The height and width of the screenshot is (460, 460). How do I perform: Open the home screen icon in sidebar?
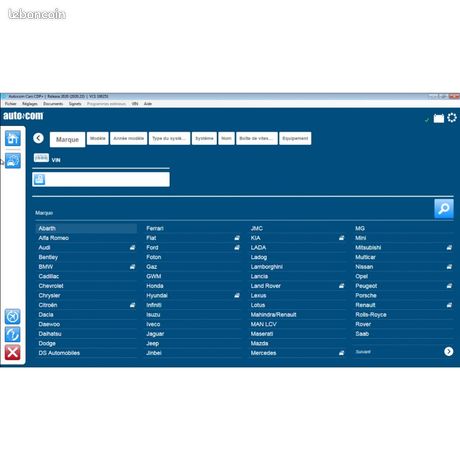(13, 138)
